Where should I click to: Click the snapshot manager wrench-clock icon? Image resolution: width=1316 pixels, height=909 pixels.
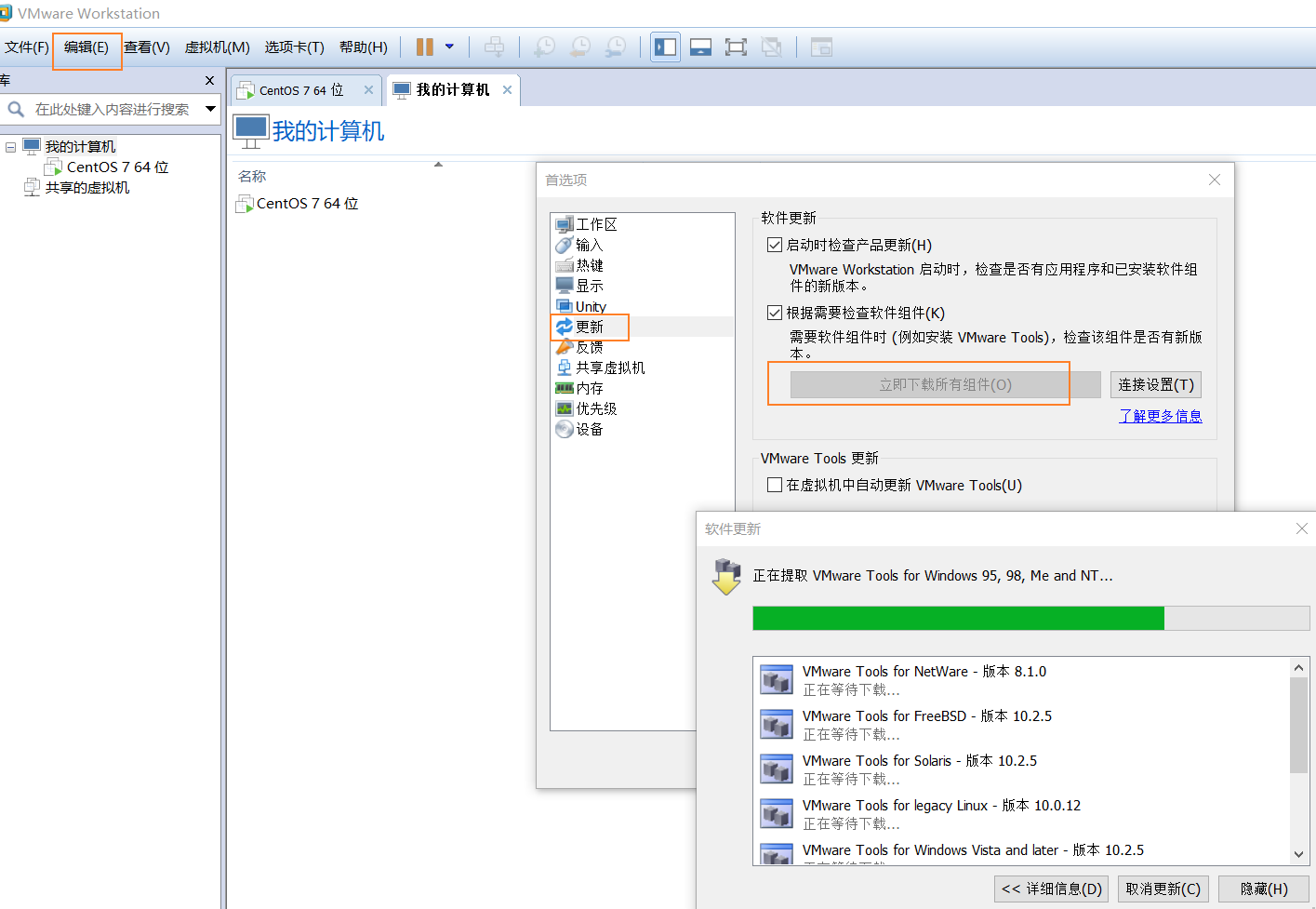click(x=616, y=47)
